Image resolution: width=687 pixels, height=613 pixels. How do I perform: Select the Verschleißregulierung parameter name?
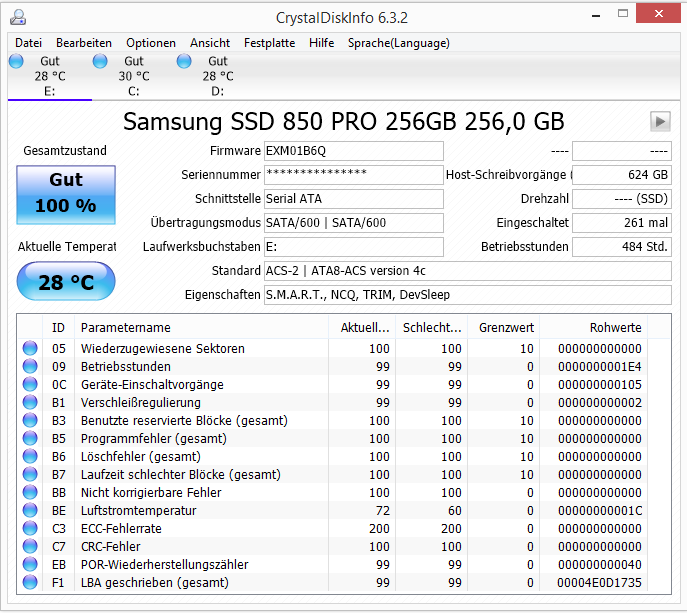point(141,402)
